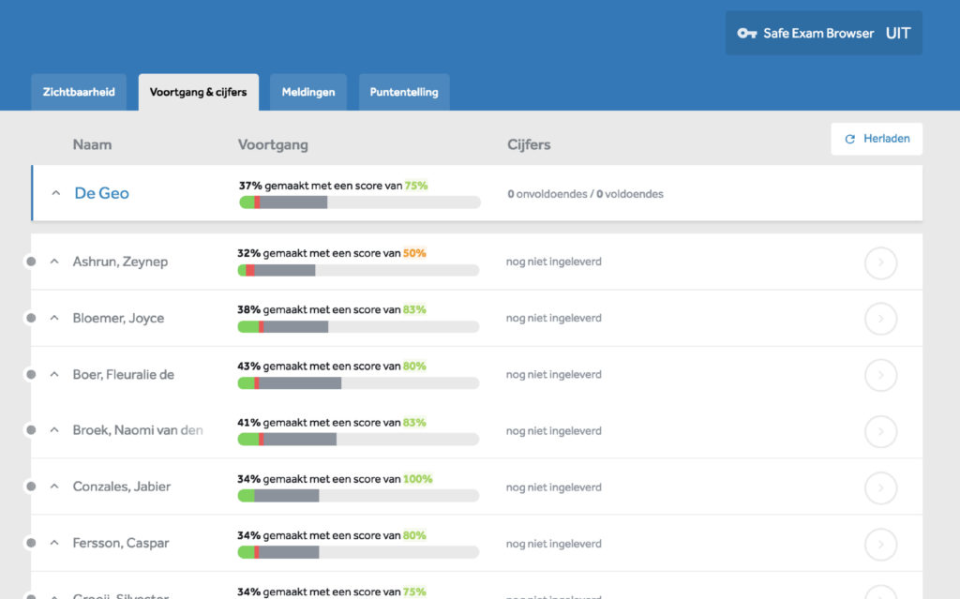The image size is (960, 599).
Task: Open the detail arrow for Fersson, Caspar
Action: point(881,544)
